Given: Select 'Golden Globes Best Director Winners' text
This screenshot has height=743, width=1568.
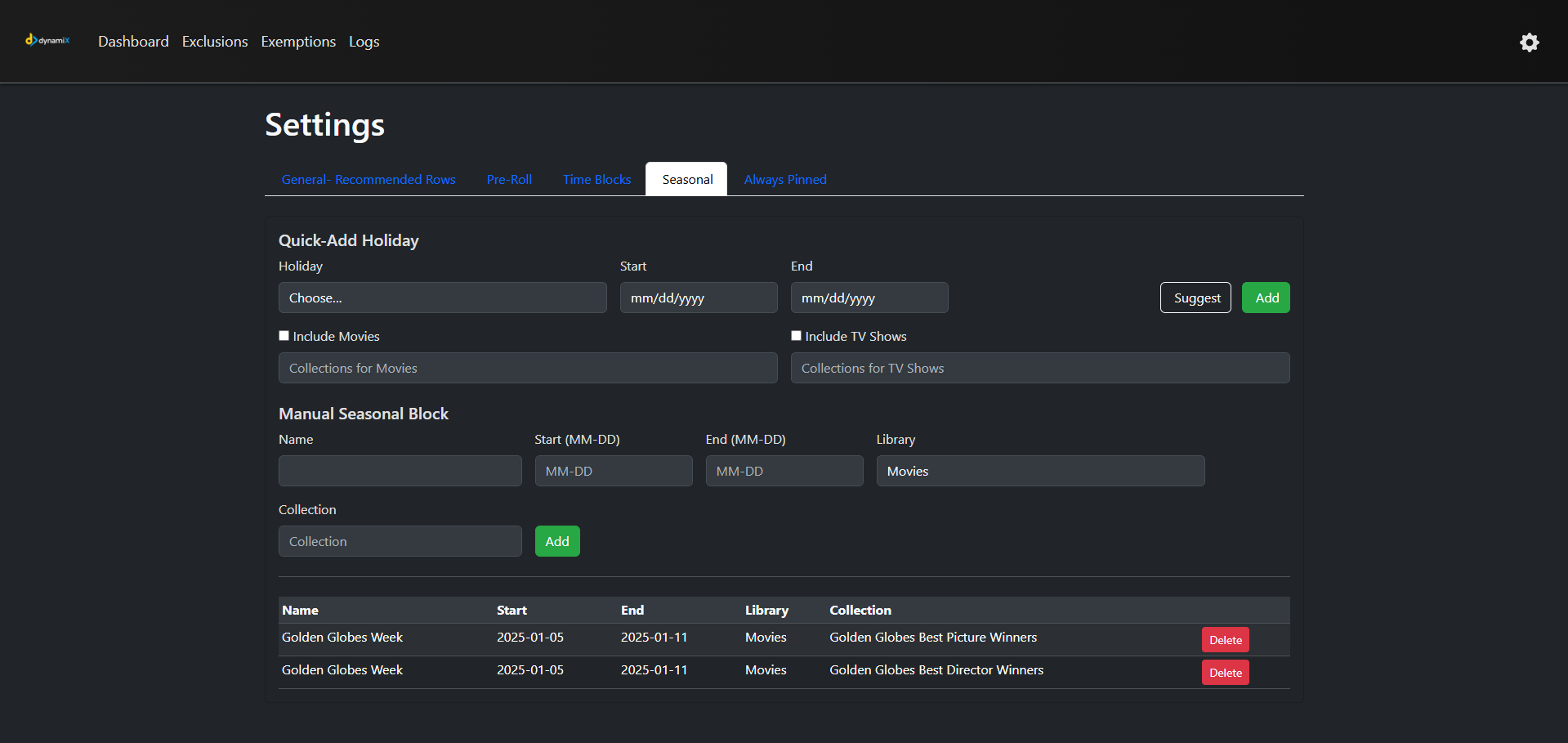Looking at the screenshot, I should [936, 670].
